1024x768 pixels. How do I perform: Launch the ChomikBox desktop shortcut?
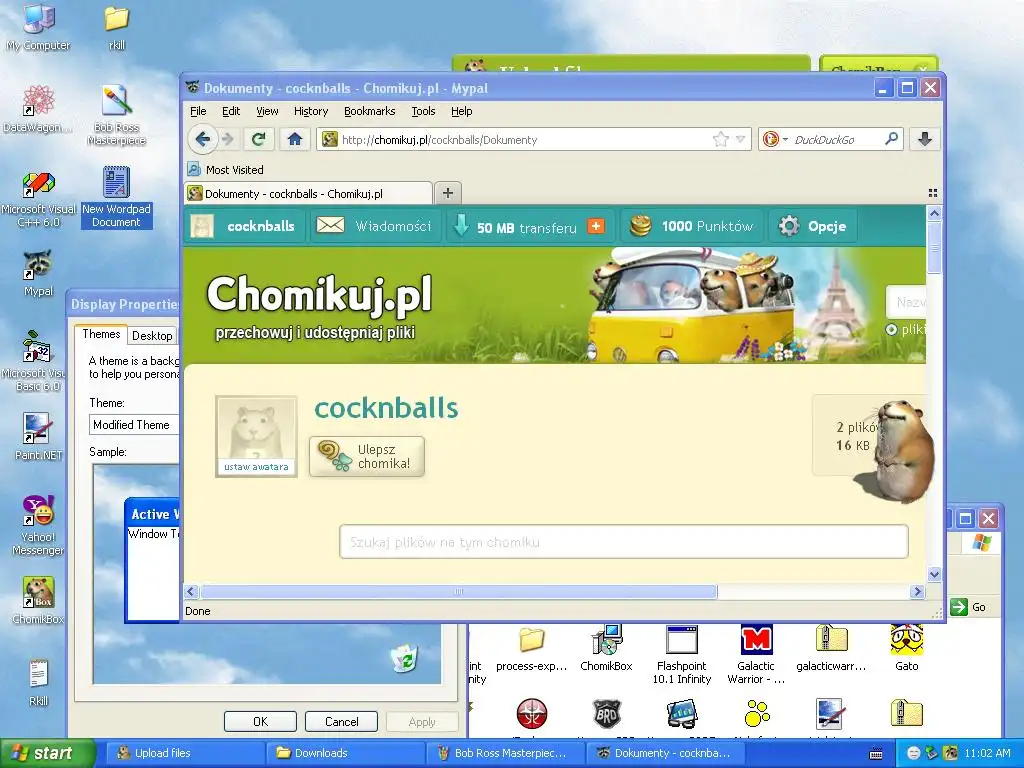click(38, 601)
